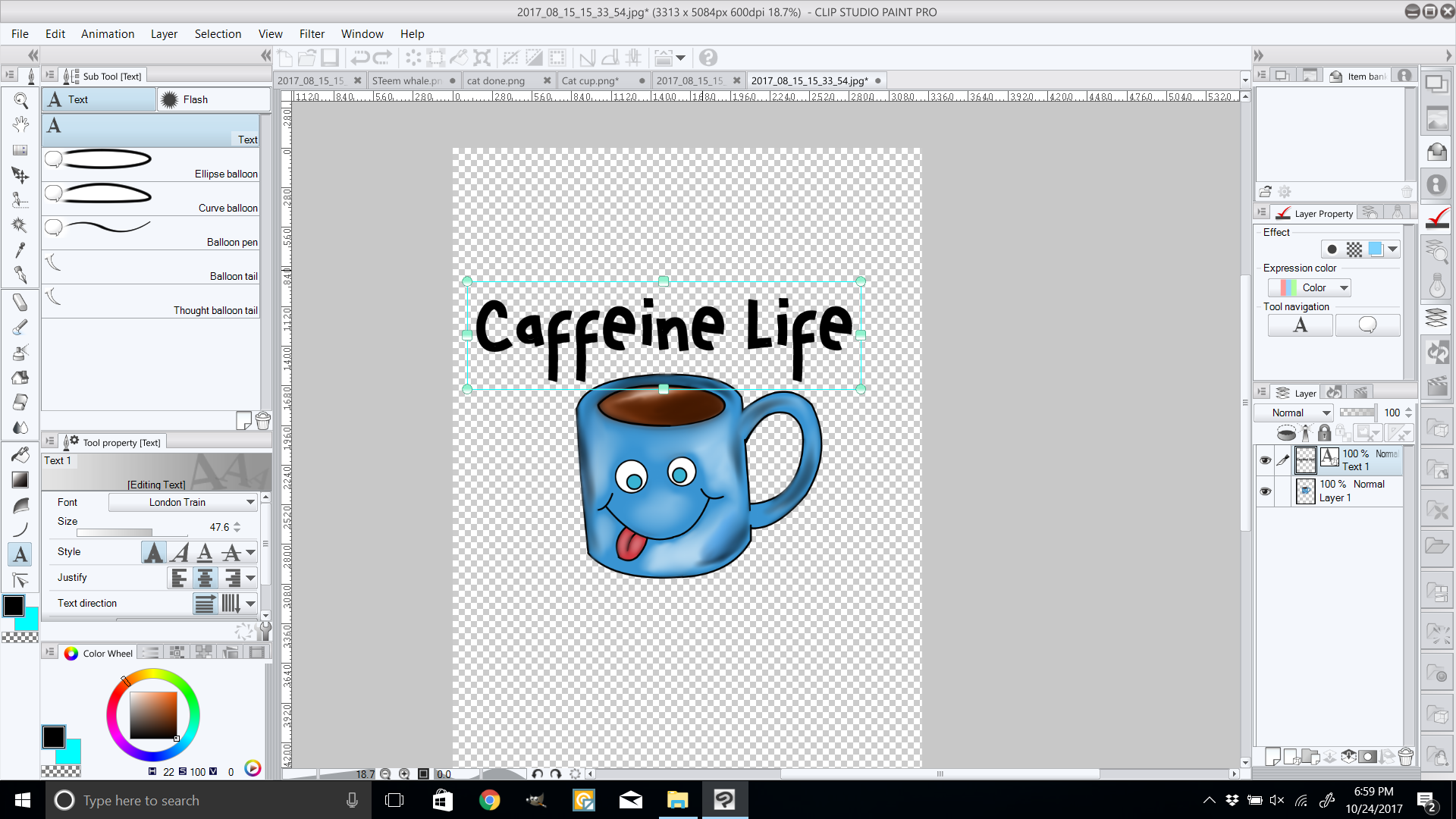Screen dimensions: 1456x819
Task: Toggle bold text style
Action: pyautogui.click(x=154, y=553)
